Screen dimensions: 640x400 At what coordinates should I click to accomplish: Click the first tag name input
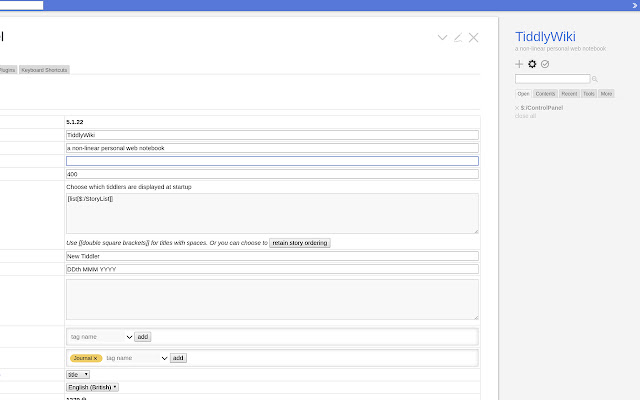coord(97,337)
